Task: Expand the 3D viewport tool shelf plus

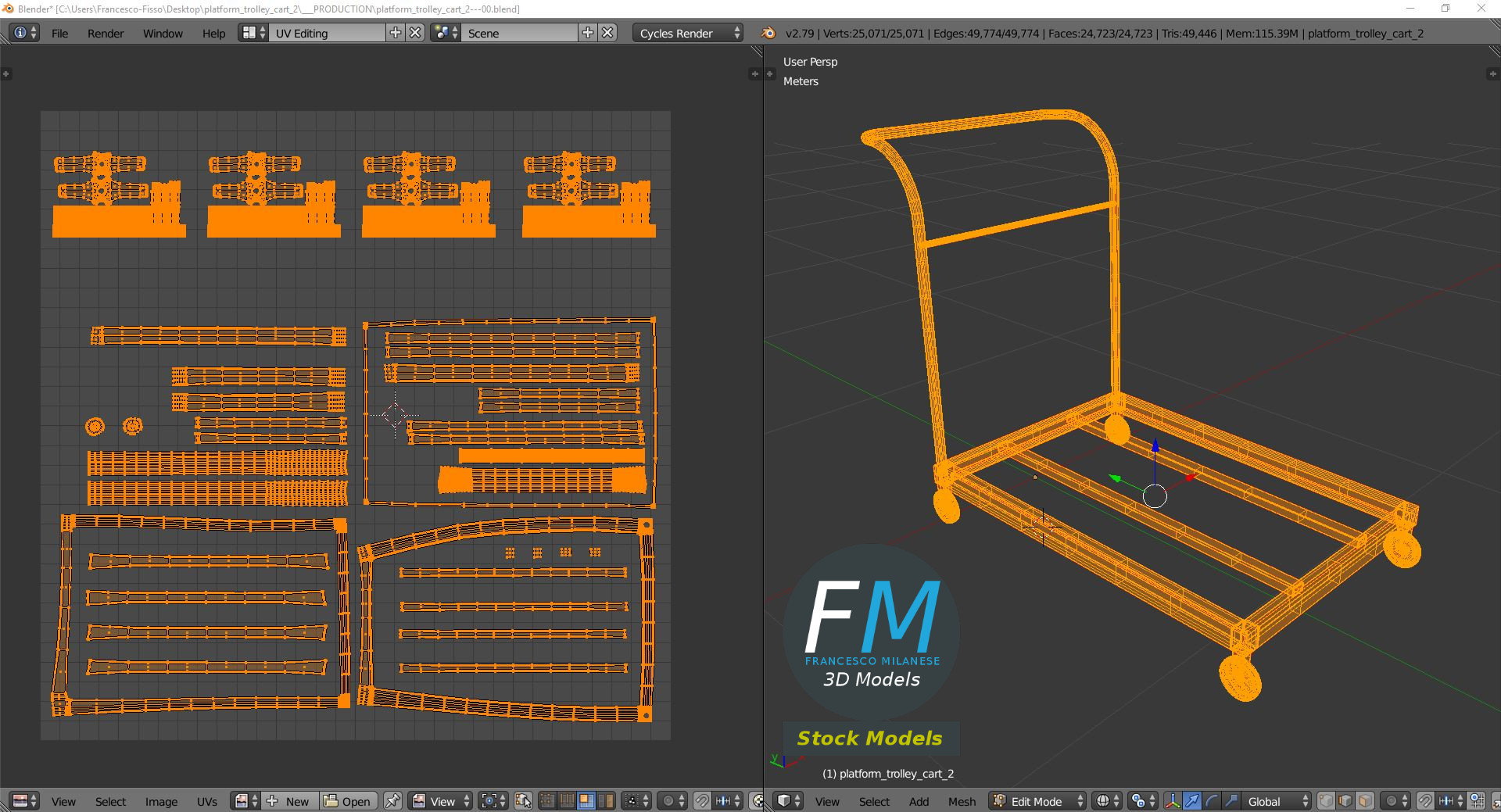Action: (x=769, y=73)
